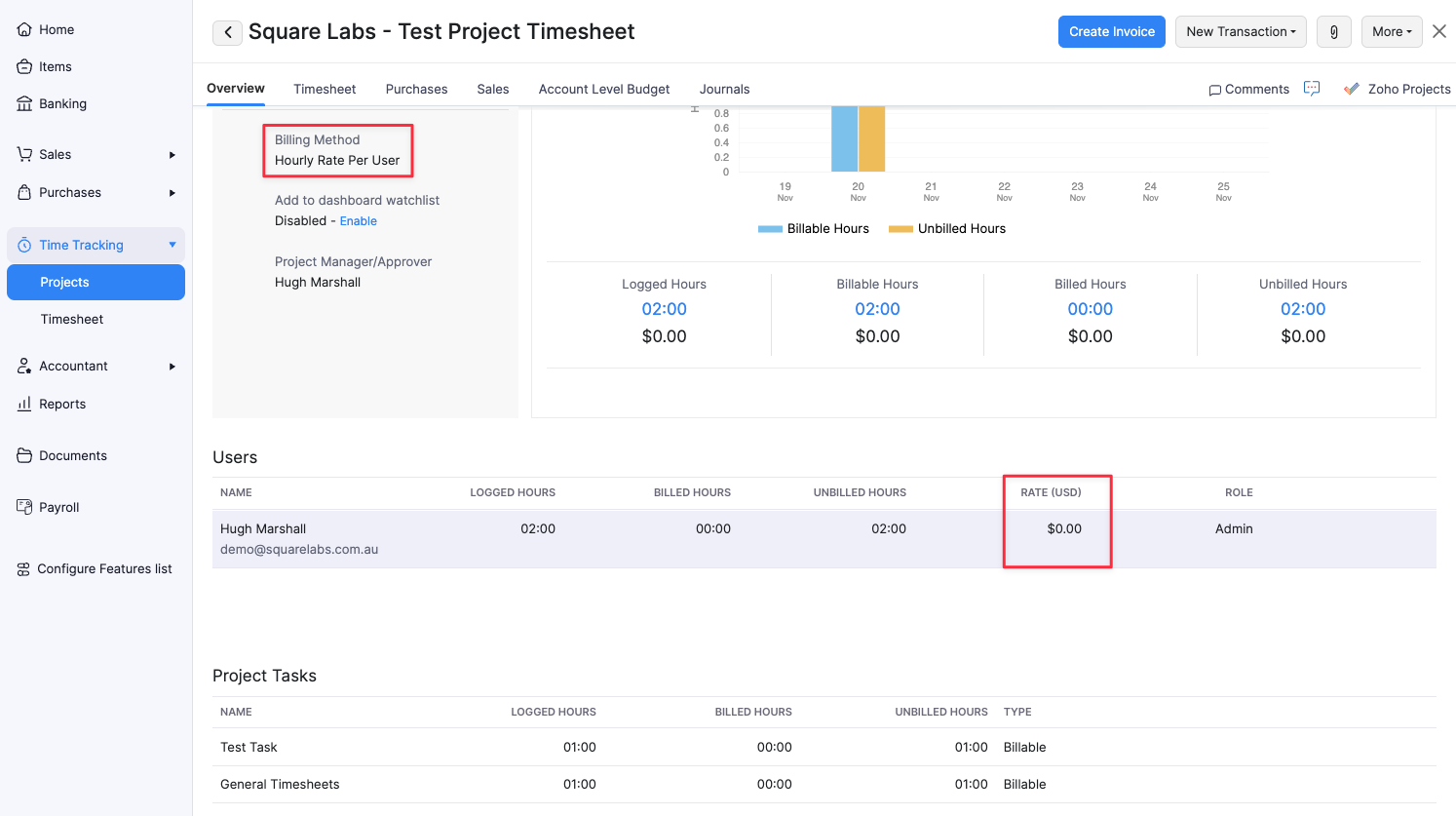Viewport: 1456px width, 816px height.
Task: Click the Time Tracking clock icon
Action: point(24,245)
